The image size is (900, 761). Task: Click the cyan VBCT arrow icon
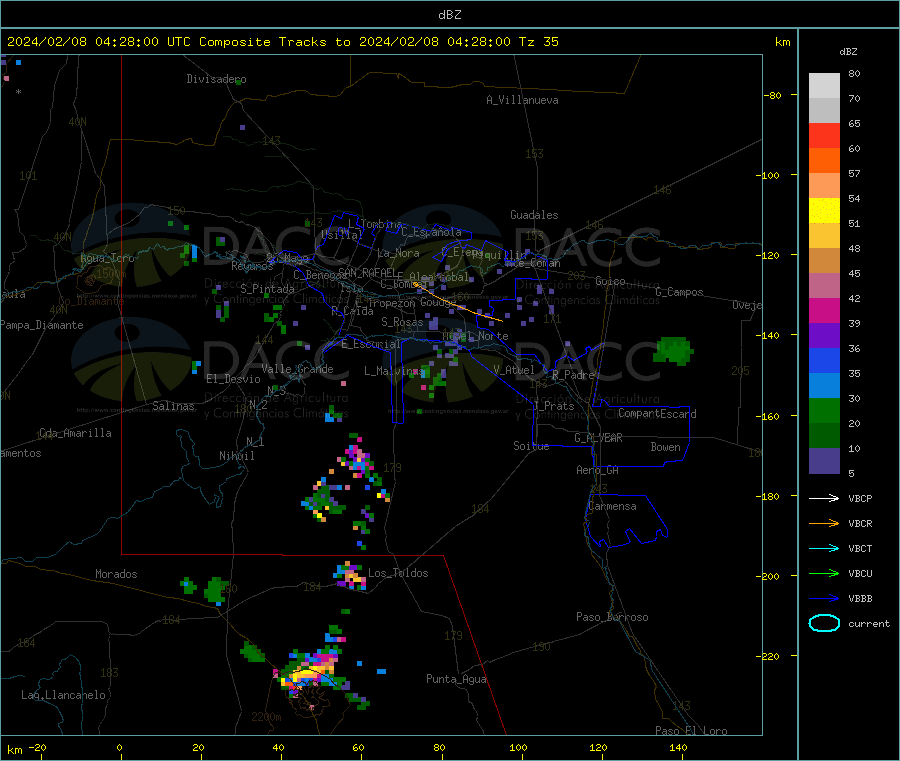click(x=824, y=548)
